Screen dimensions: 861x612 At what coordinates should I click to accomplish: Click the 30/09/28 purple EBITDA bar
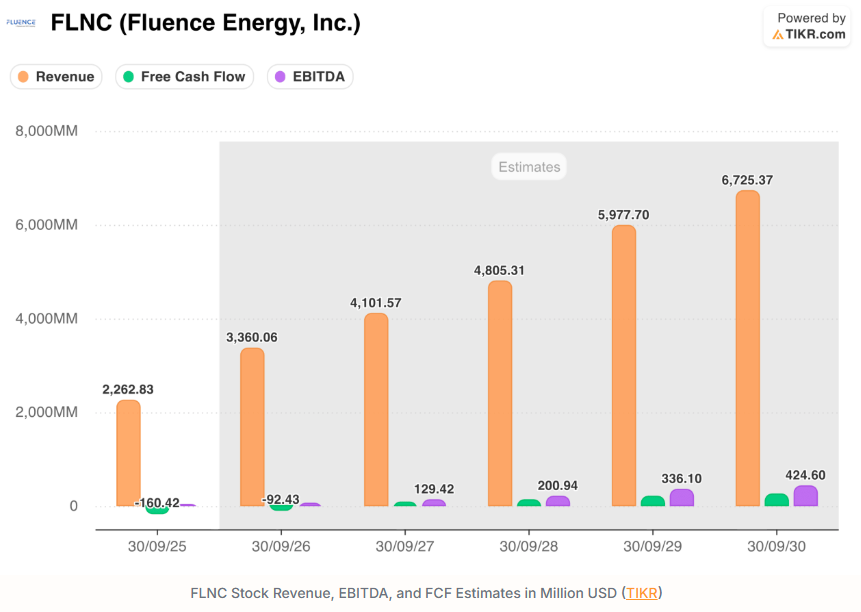tap(558, 501)
